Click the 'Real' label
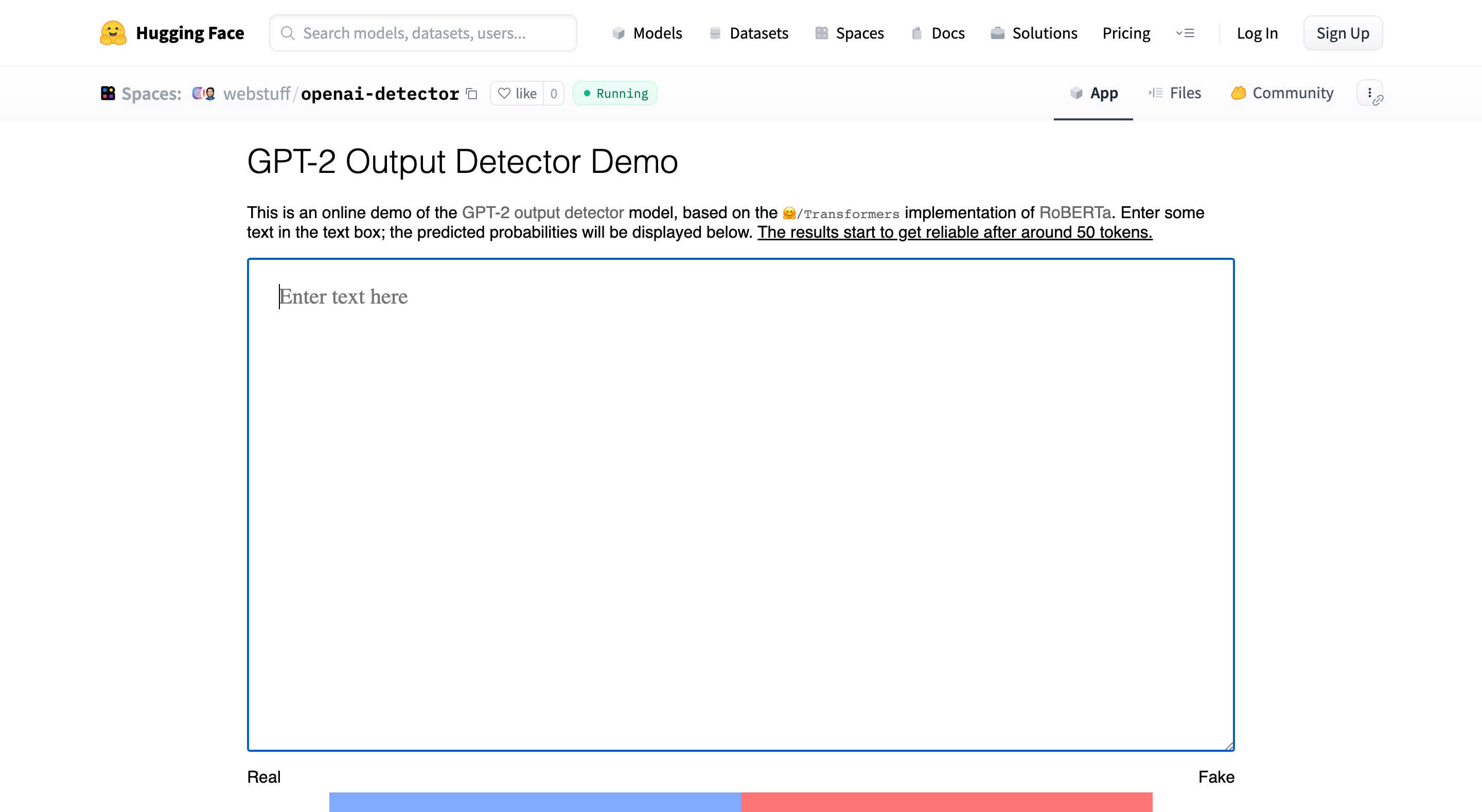This screenshot has width=1482, height=812. tap(264, 777)
